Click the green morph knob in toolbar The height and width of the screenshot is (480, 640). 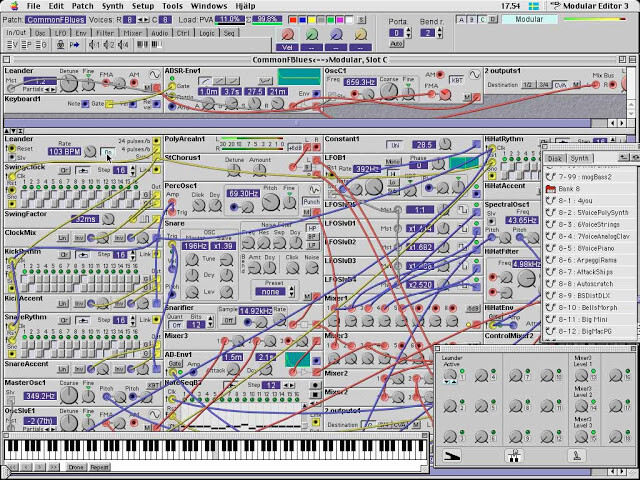(x=312, y=35)
